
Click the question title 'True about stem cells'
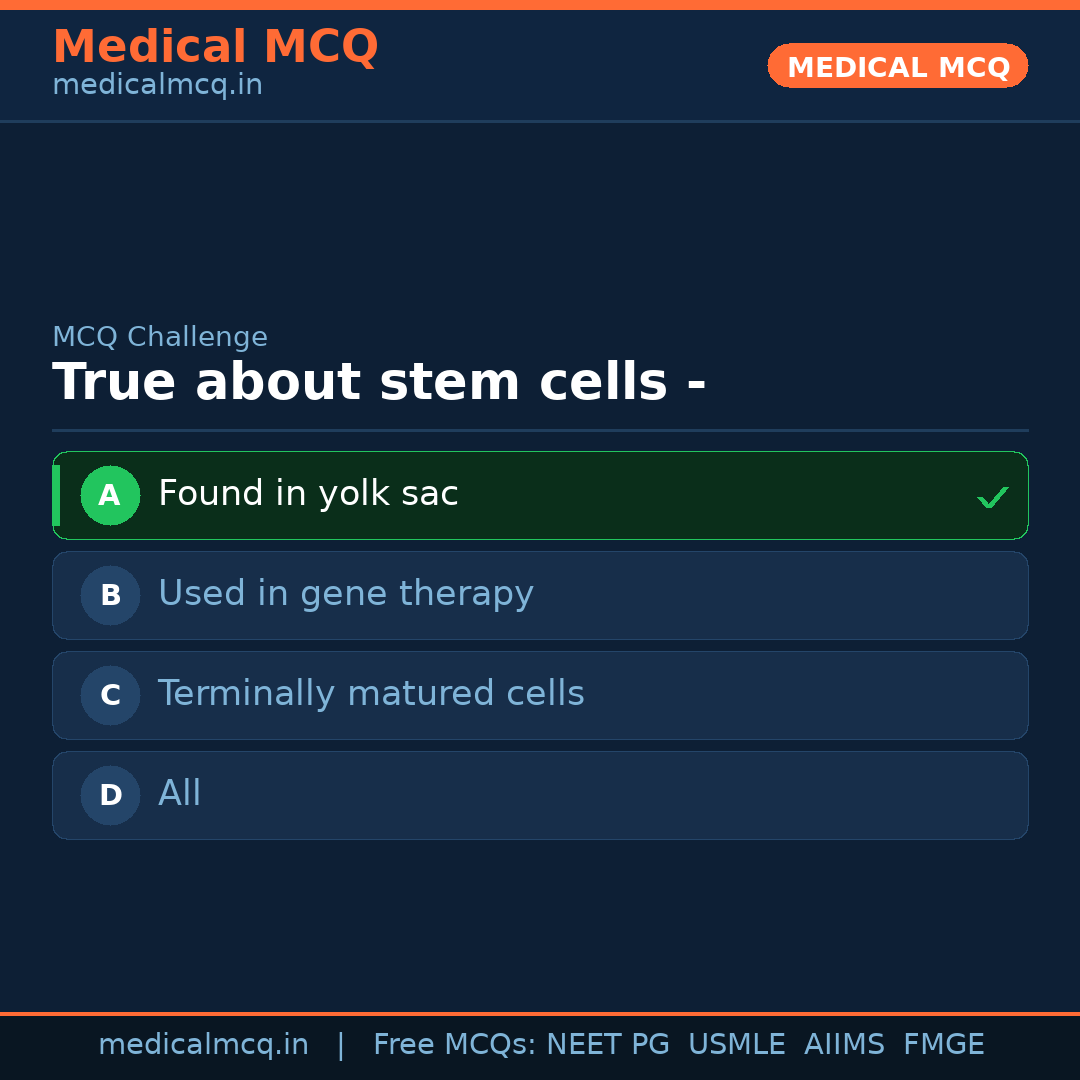pyautogui.click(x=378, y=381)
